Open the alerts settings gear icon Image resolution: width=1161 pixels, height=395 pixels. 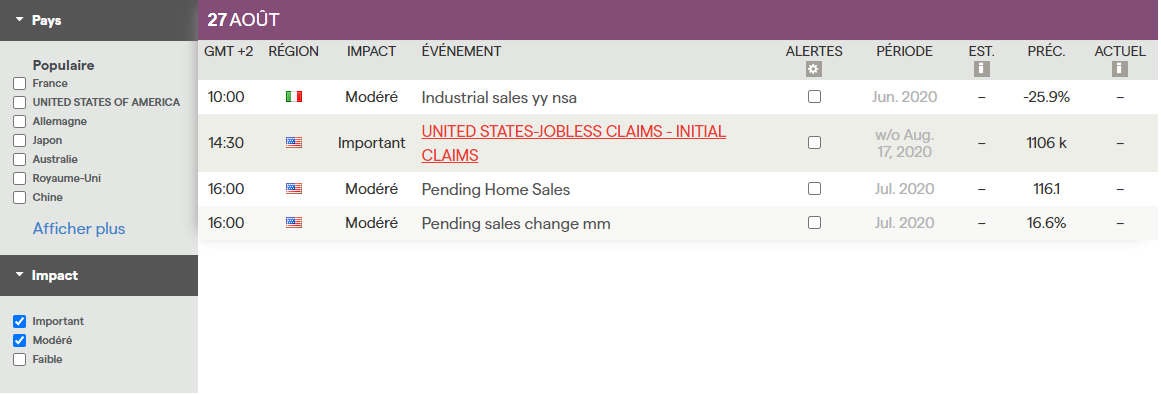[814, 69]
